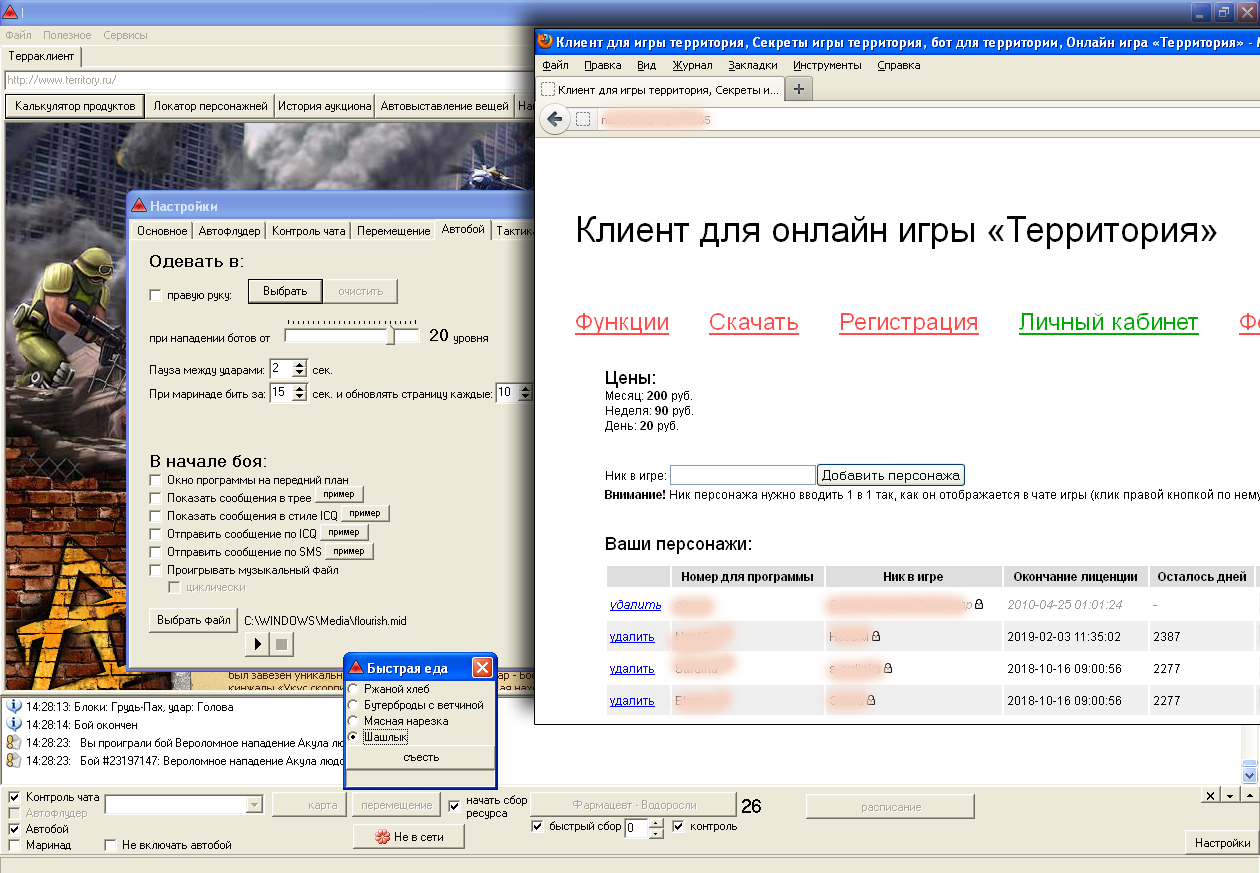
Task: Close the Быстрая еда popup window
Action: pos(482,667)
